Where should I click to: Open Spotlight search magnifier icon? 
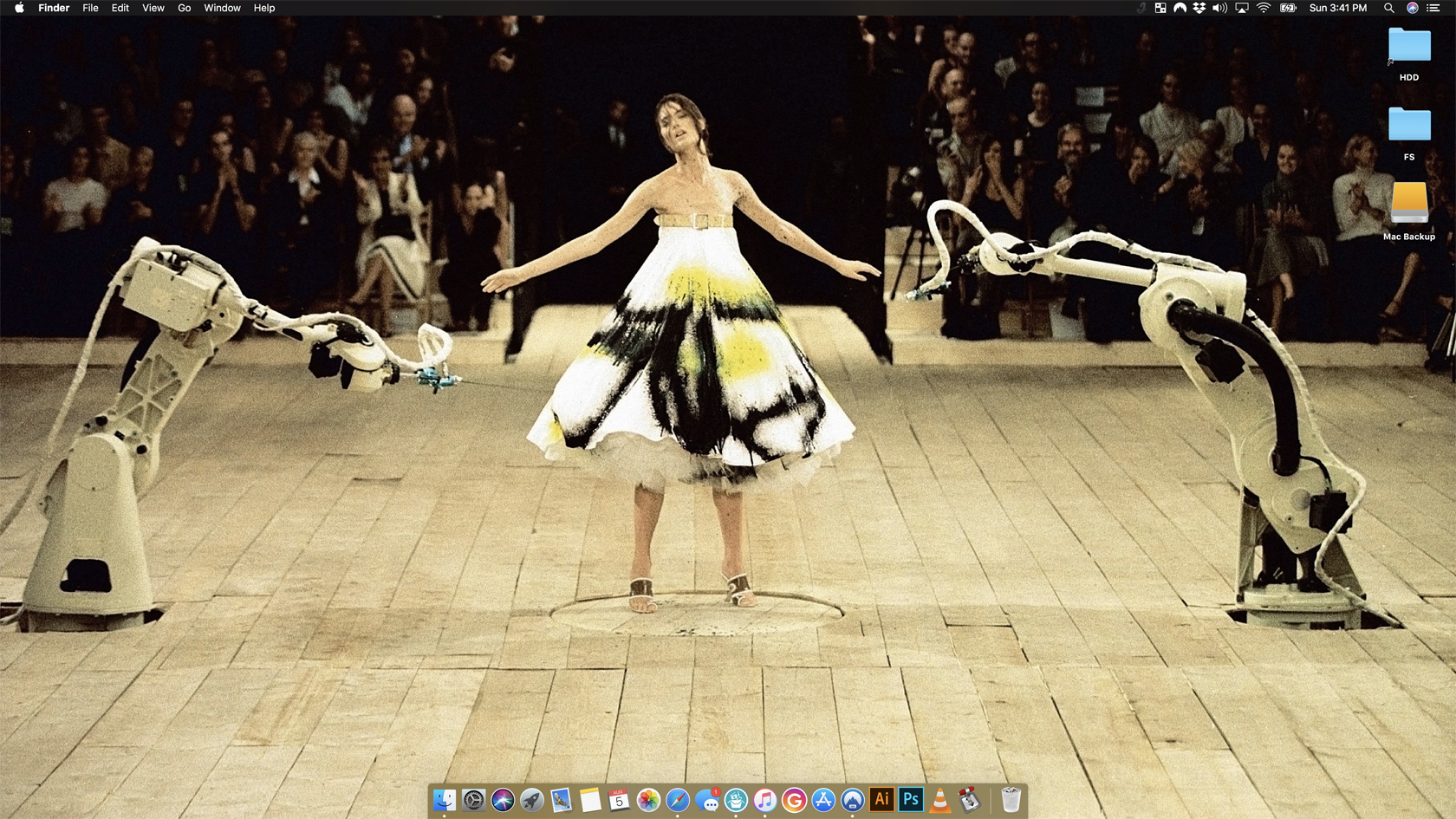[1389, 8]
